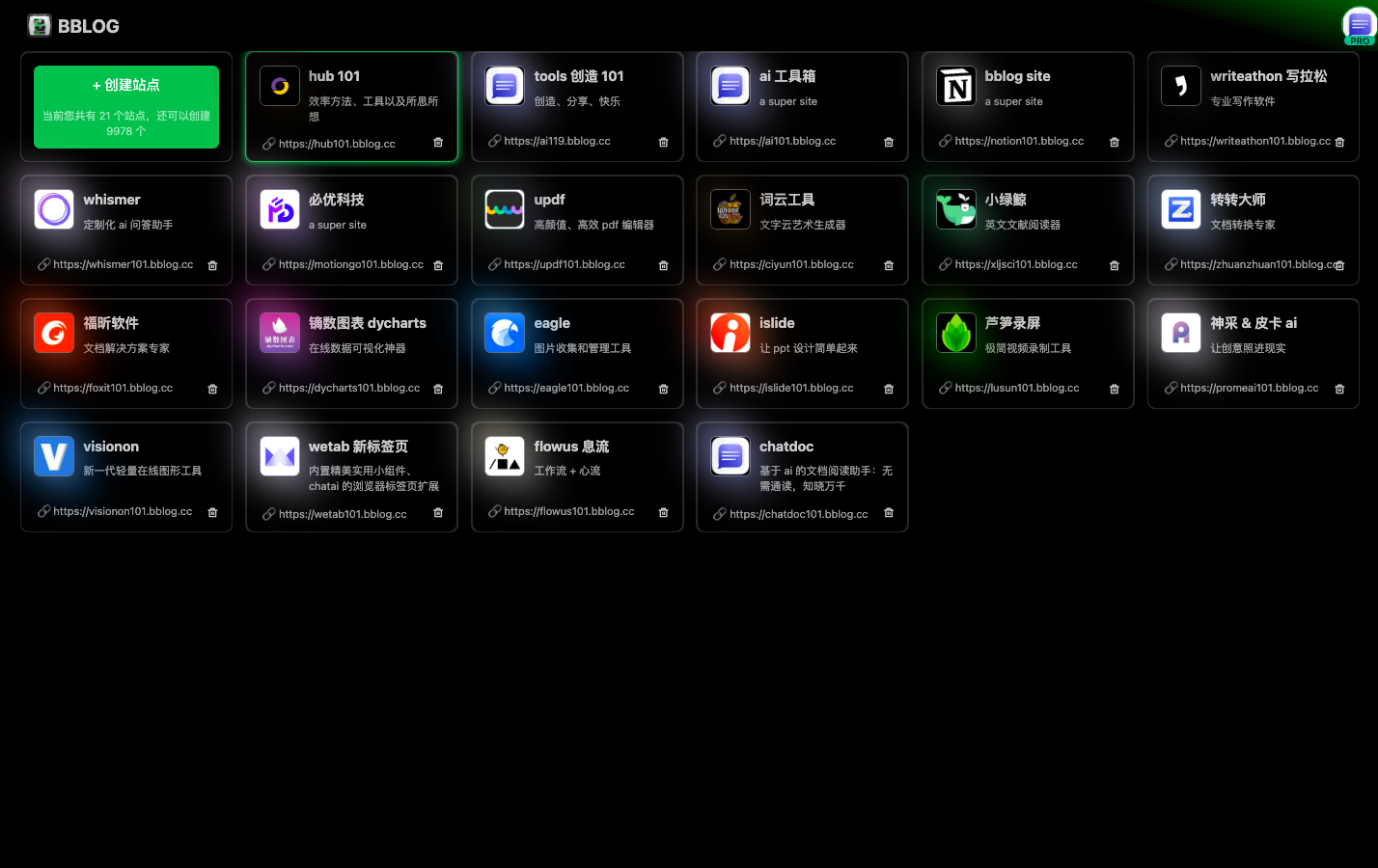Open the https://writeathon101.bblog.cc link
This screenshot has height=868, width=1378.
click(1255, 141)
